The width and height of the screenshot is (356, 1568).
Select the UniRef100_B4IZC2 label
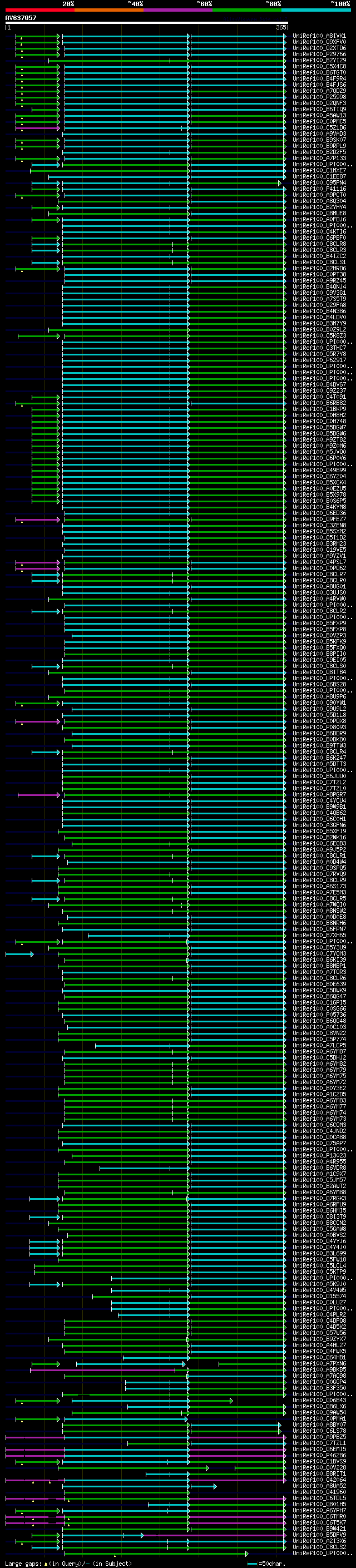coord(319,256)
